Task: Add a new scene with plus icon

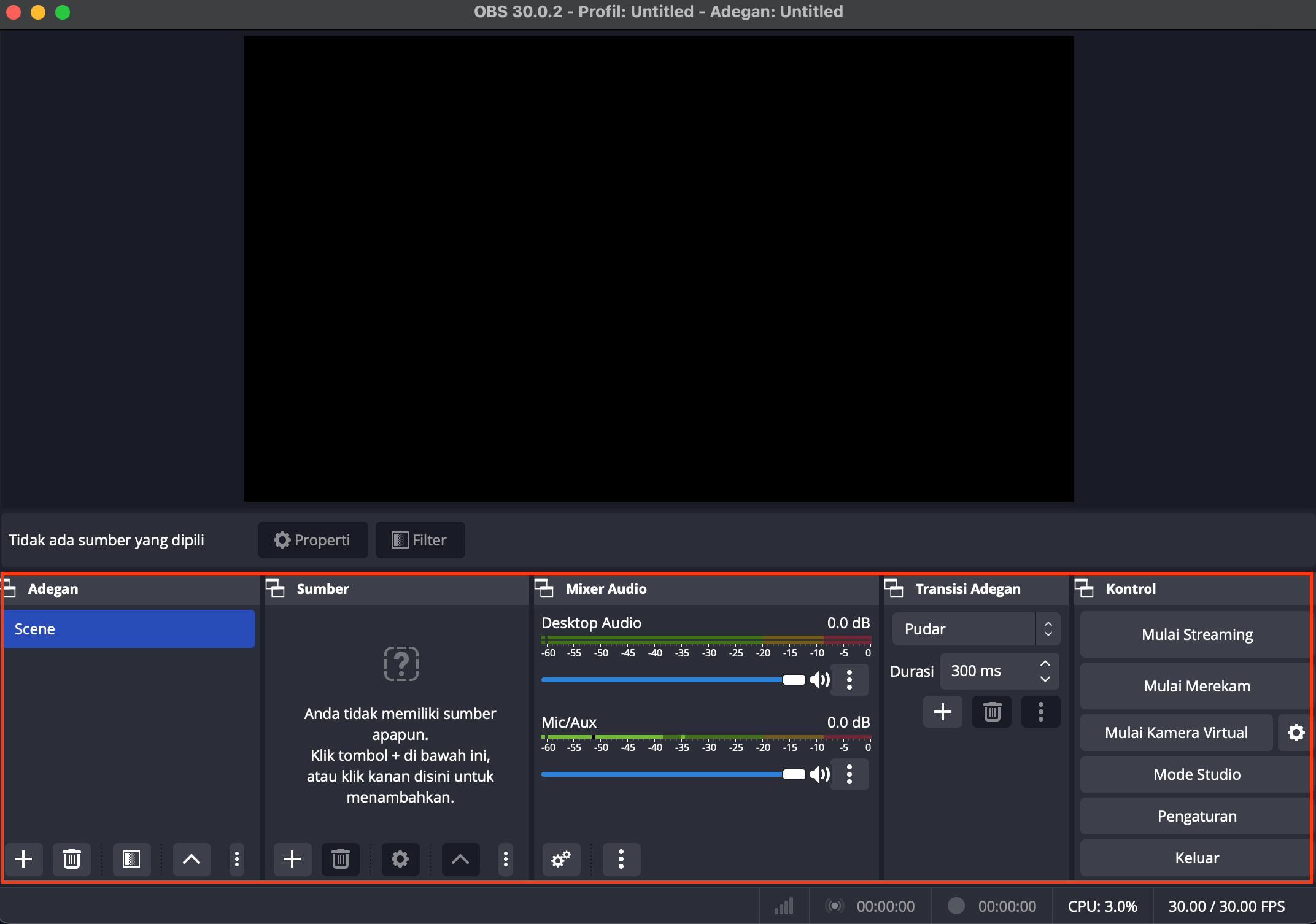Action: pos(23,859)
